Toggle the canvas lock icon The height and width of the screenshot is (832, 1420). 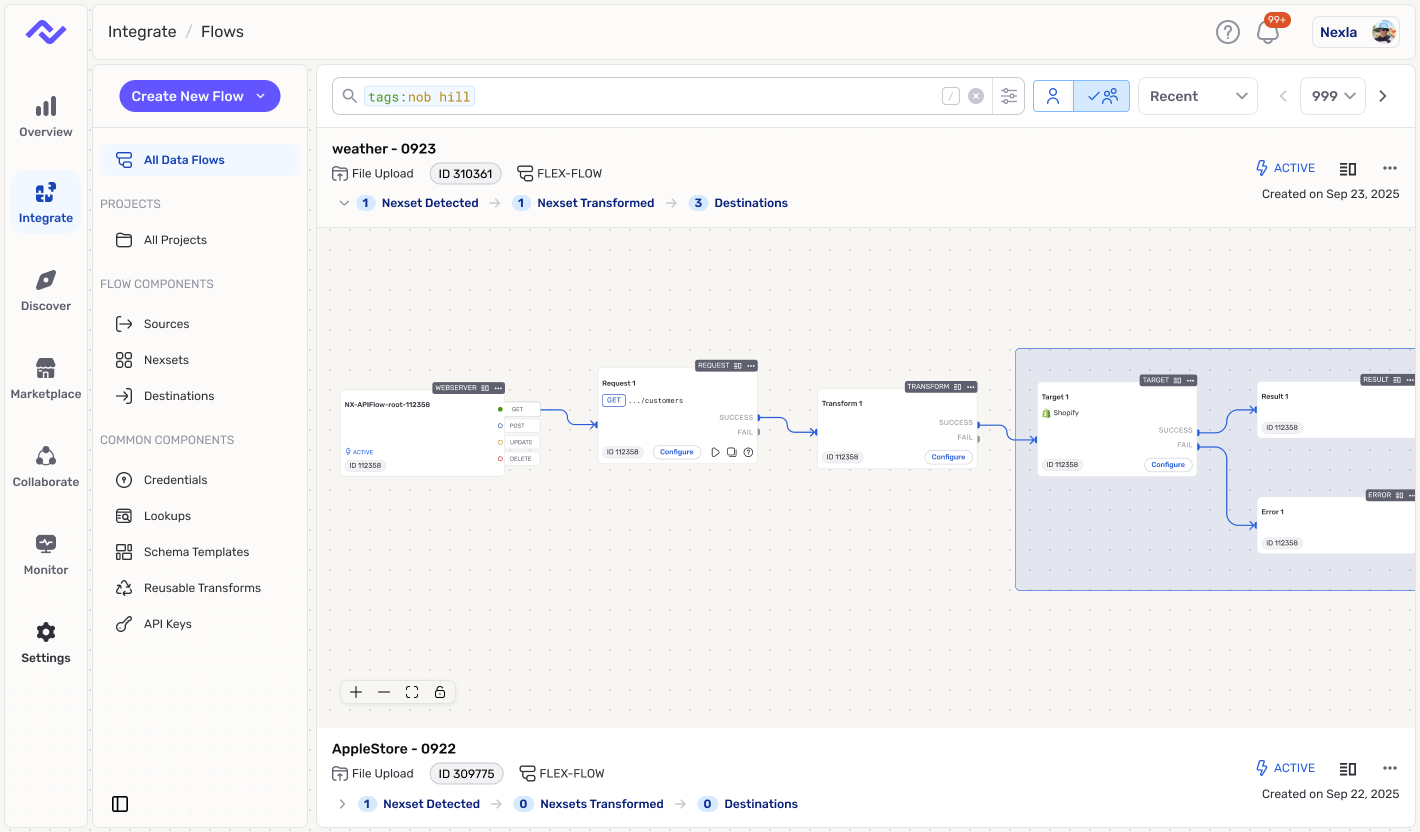(x=440, y=691)
